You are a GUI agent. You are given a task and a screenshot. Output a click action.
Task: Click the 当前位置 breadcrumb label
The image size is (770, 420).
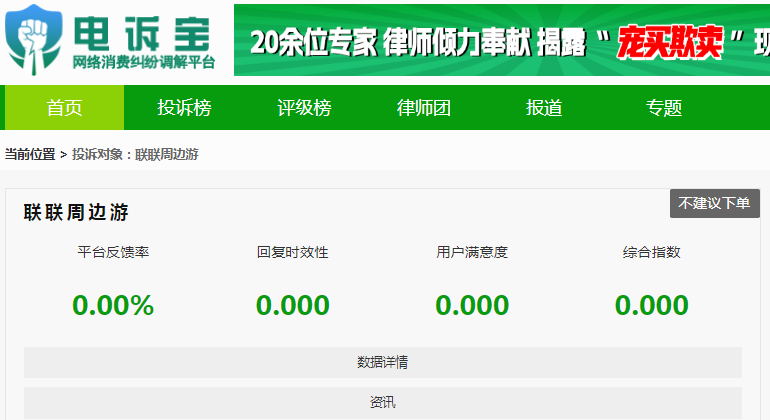30,154
